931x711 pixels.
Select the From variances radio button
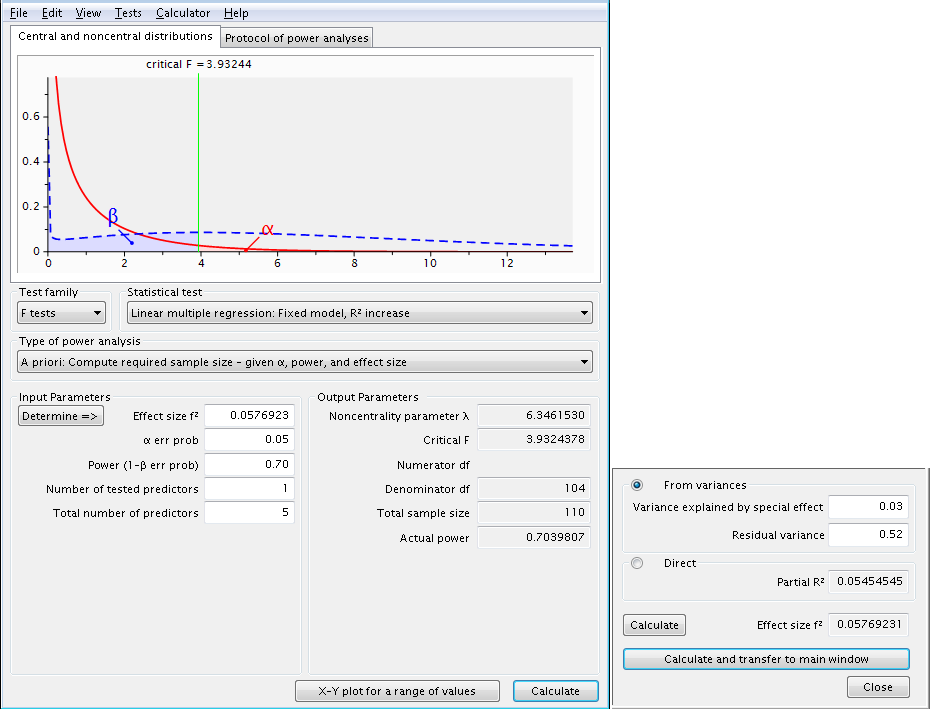pos(638,485)
